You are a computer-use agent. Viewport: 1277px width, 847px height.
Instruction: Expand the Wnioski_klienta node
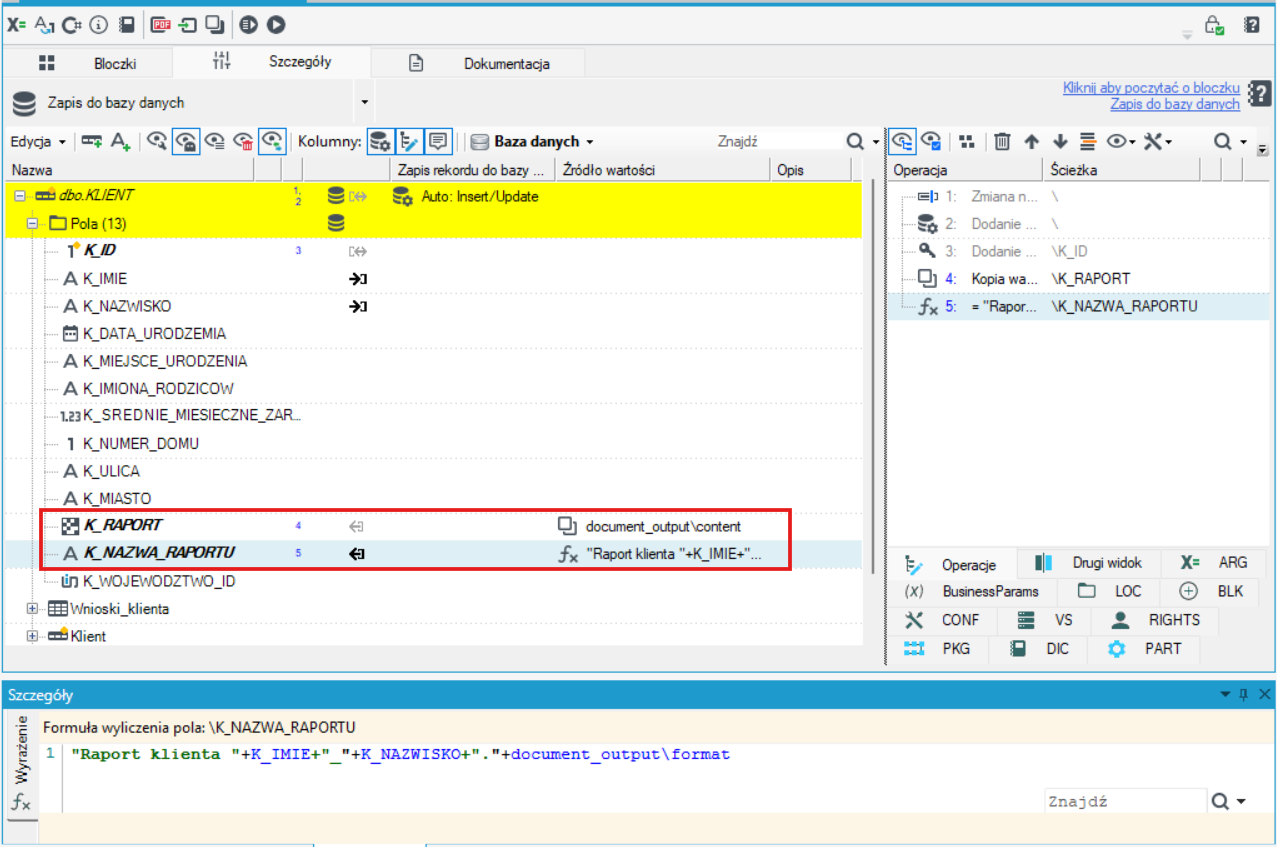point(33,608)
